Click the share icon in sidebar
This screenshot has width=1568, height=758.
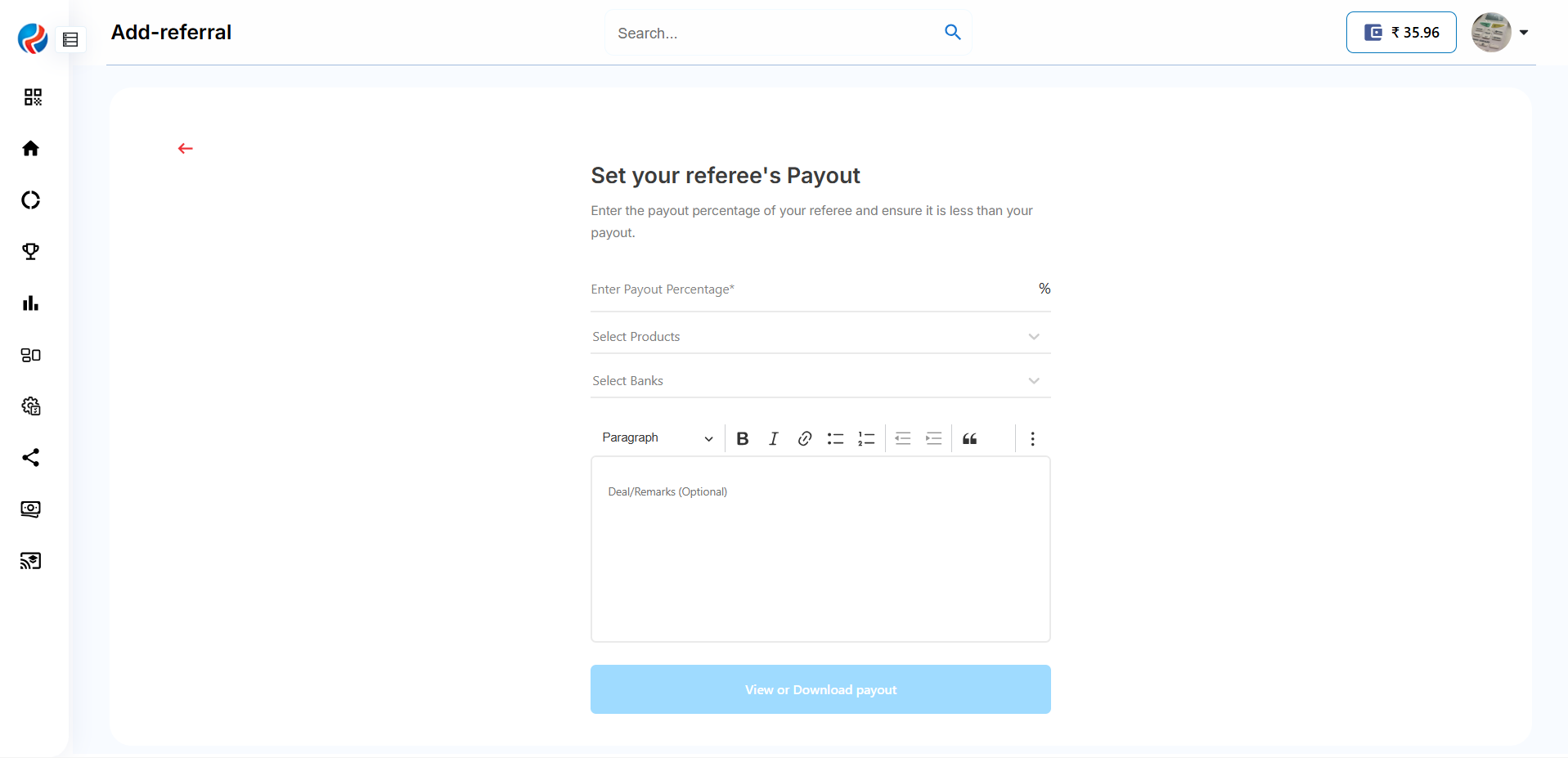(x=31, y=457)
